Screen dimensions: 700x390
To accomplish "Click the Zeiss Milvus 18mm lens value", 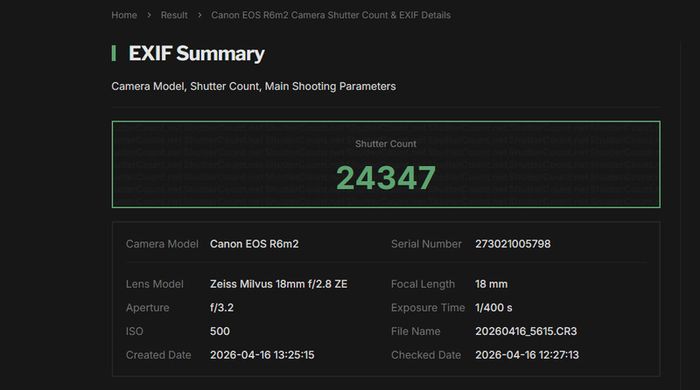I will 279,284.
